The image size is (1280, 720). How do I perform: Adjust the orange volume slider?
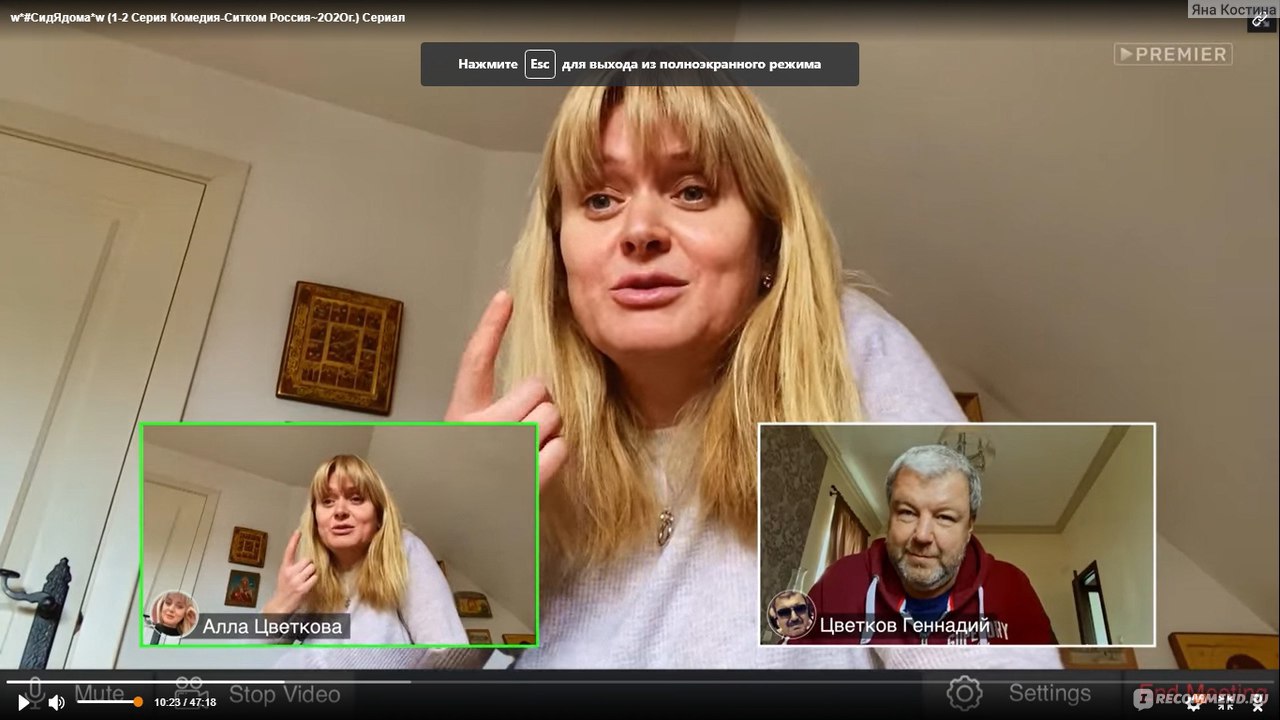pyautogui.click(x=109, y=702)
